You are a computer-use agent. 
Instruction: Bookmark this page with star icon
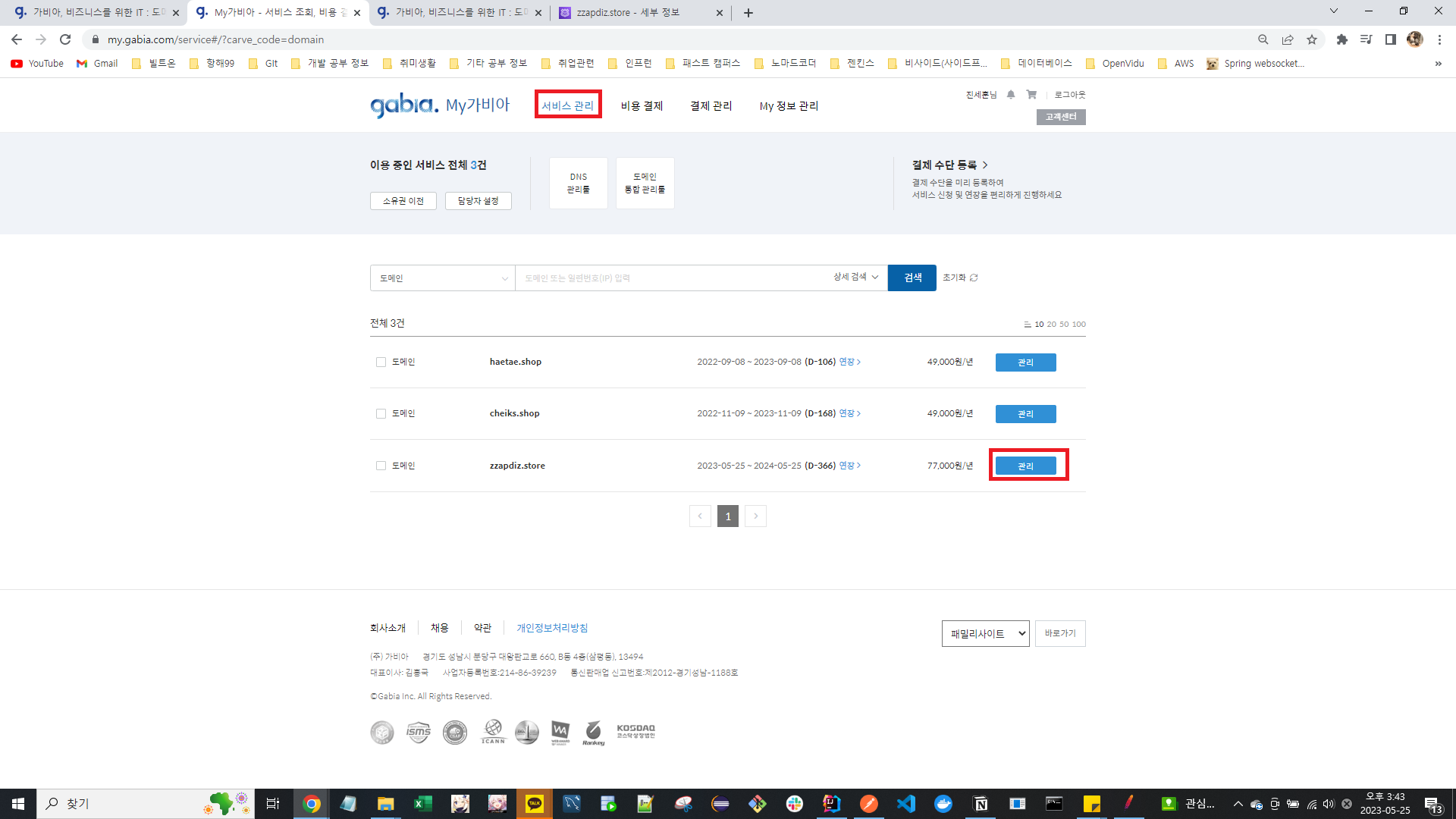coord(1312,39)
